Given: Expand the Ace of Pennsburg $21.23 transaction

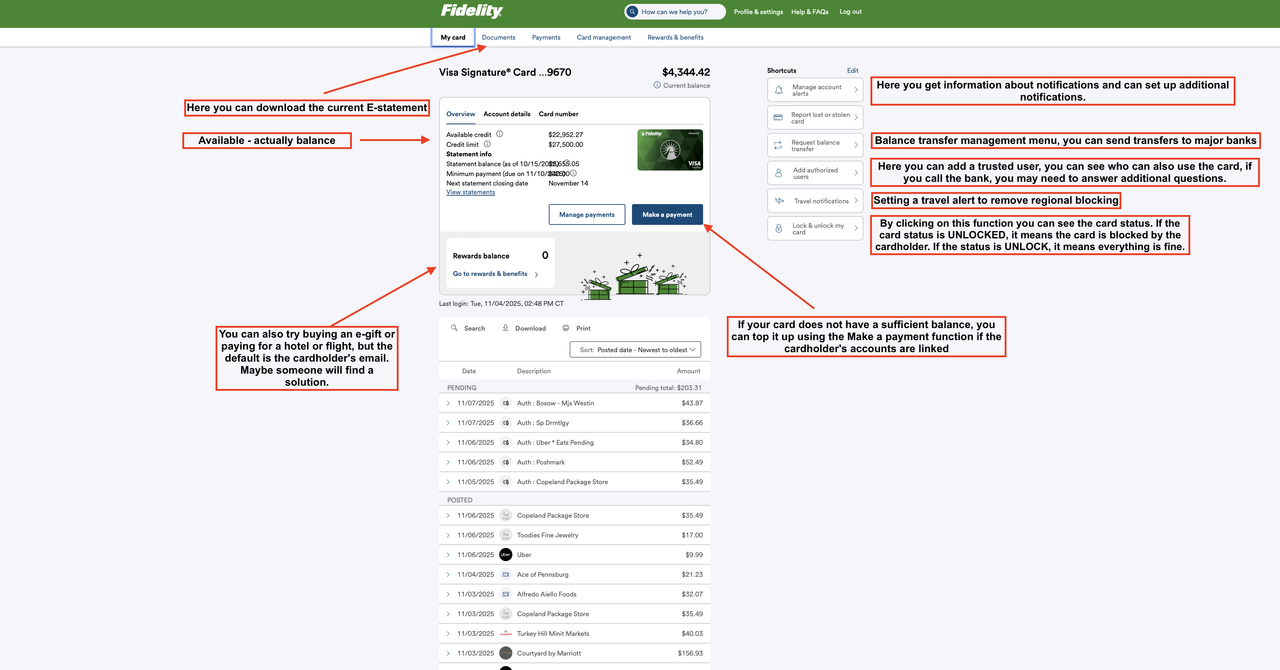Looking at the screenshot, I should pos(448,575).
